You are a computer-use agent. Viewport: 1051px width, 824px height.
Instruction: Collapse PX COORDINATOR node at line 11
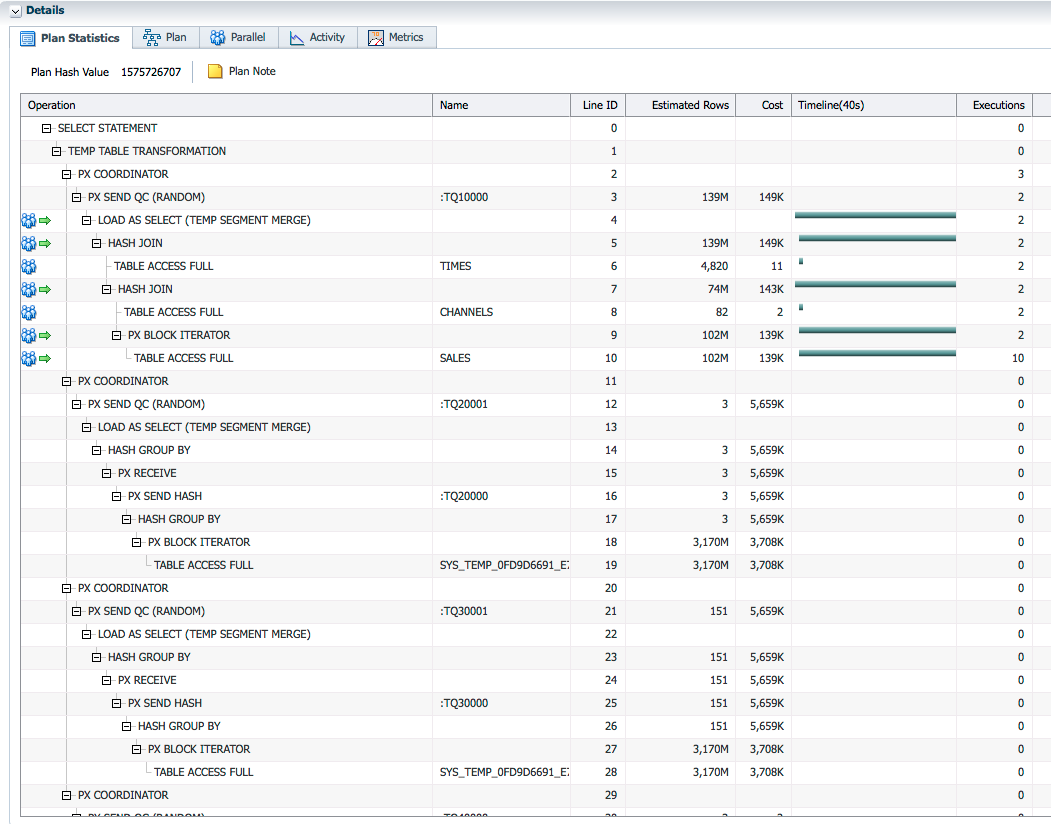[x=67, y=382]
